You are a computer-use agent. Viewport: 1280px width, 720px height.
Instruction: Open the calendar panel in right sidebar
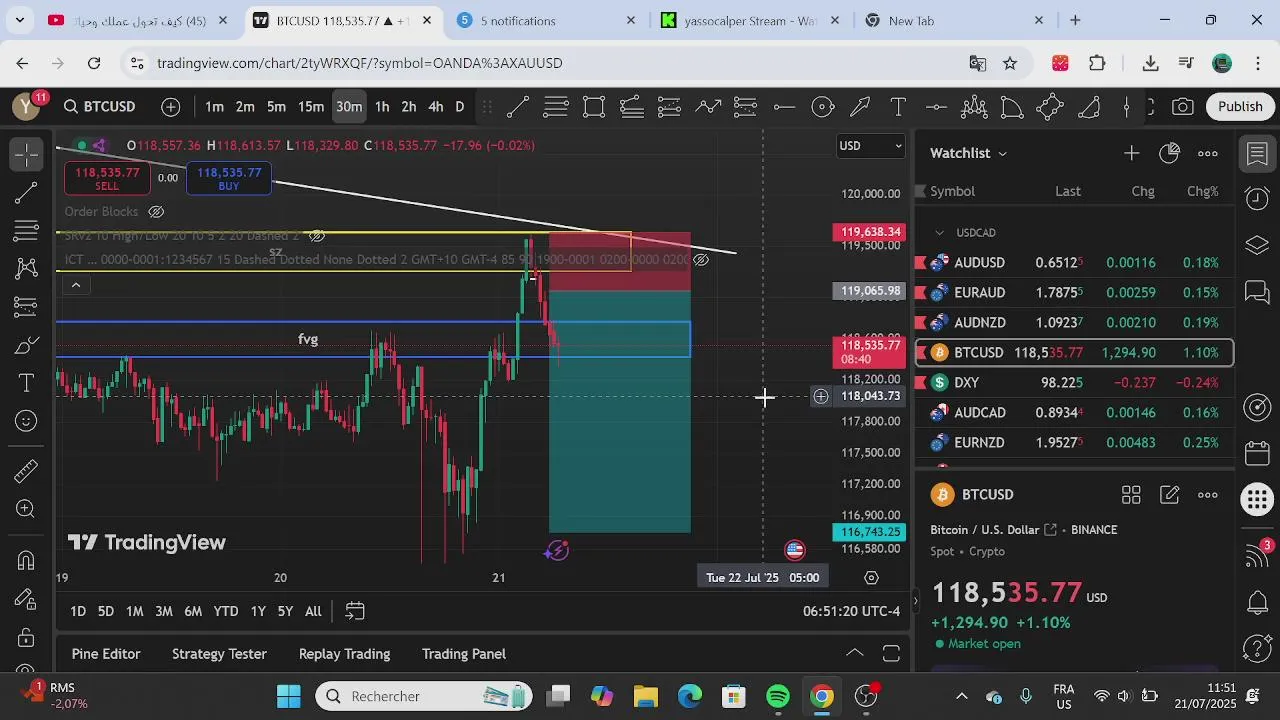(x=1257, y=453)
